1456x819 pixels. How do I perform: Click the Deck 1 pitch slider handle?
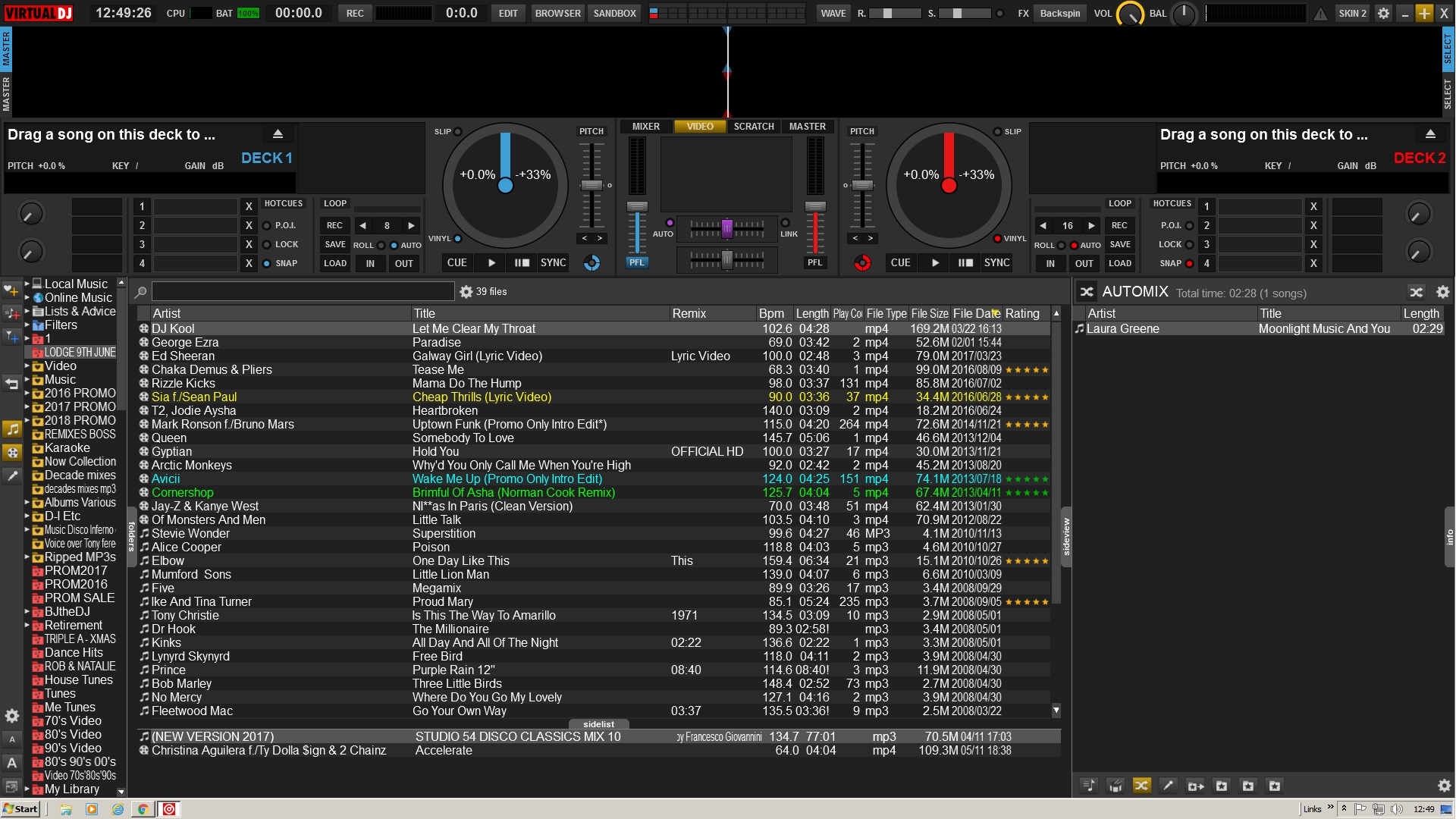[591, 186]
